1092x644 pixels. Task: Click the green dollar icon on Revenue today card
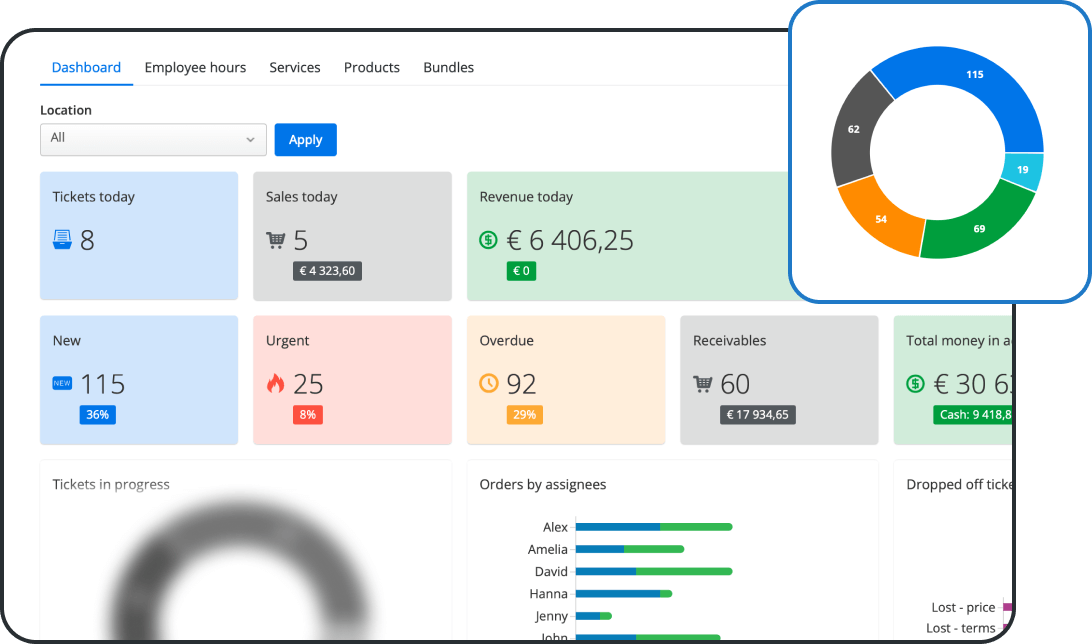tap(489, 241)
